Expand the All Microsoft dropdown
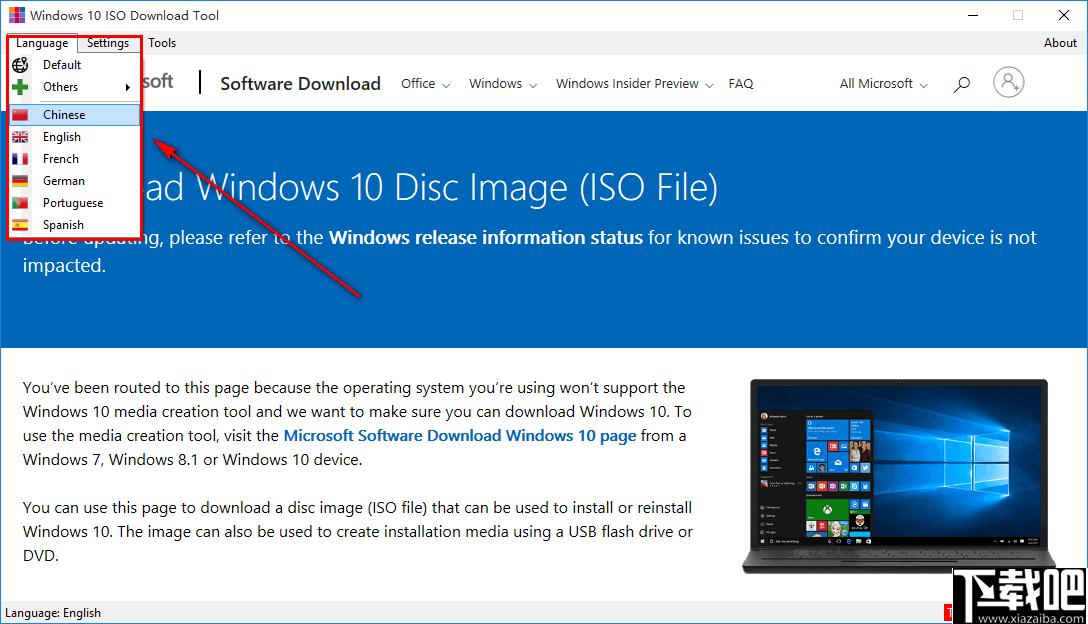The width and height of the screenshot is (1088, 624). 883,83
